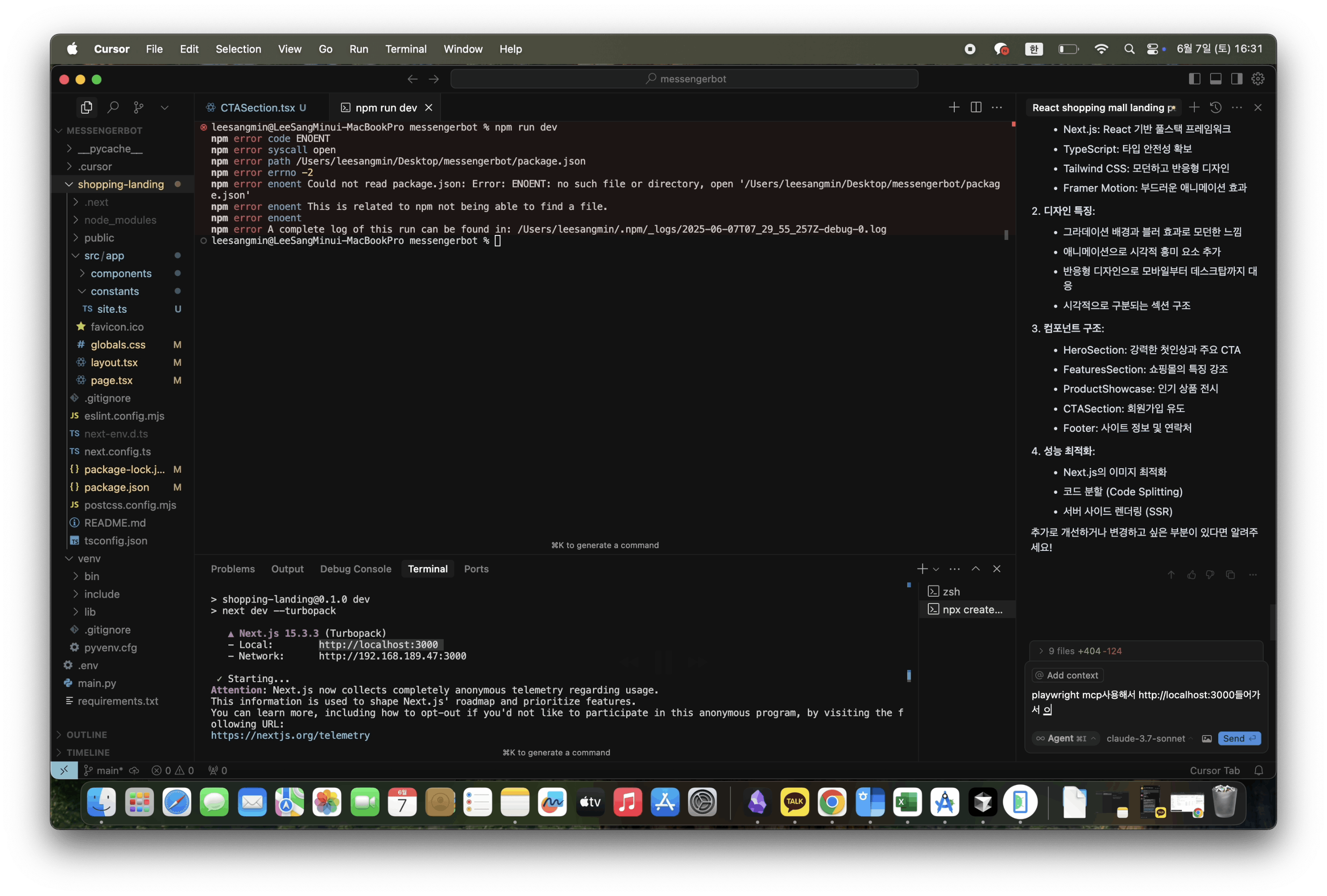This screenshot has height=896, width=1327.
Task: Open Microsoft Excel from the Dock
Action: [x=907, y=803]
